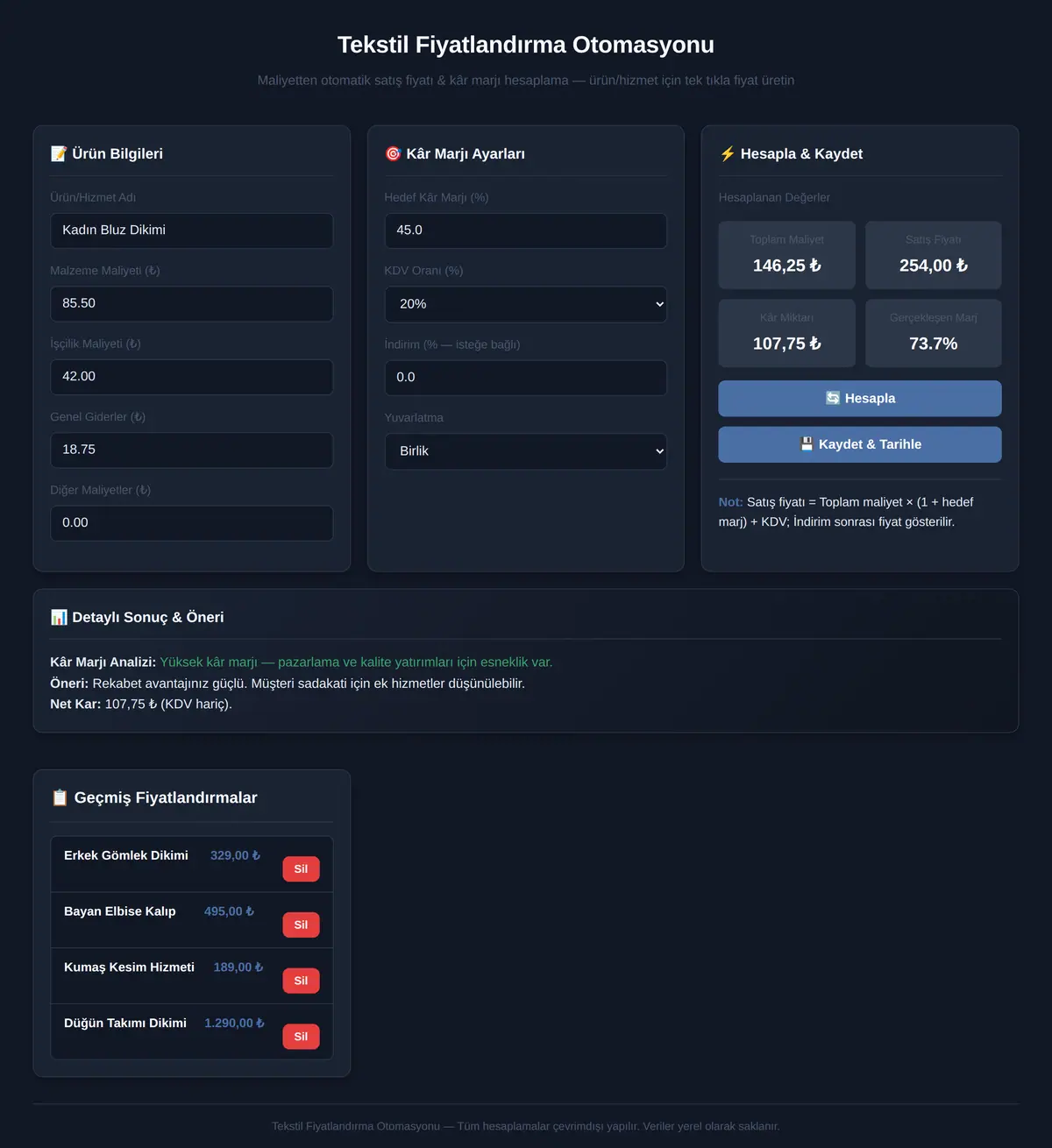Click the 495,00 ₺ price in history
The height and width of the screenshot is (1148, 1052).
click(230, 911)
